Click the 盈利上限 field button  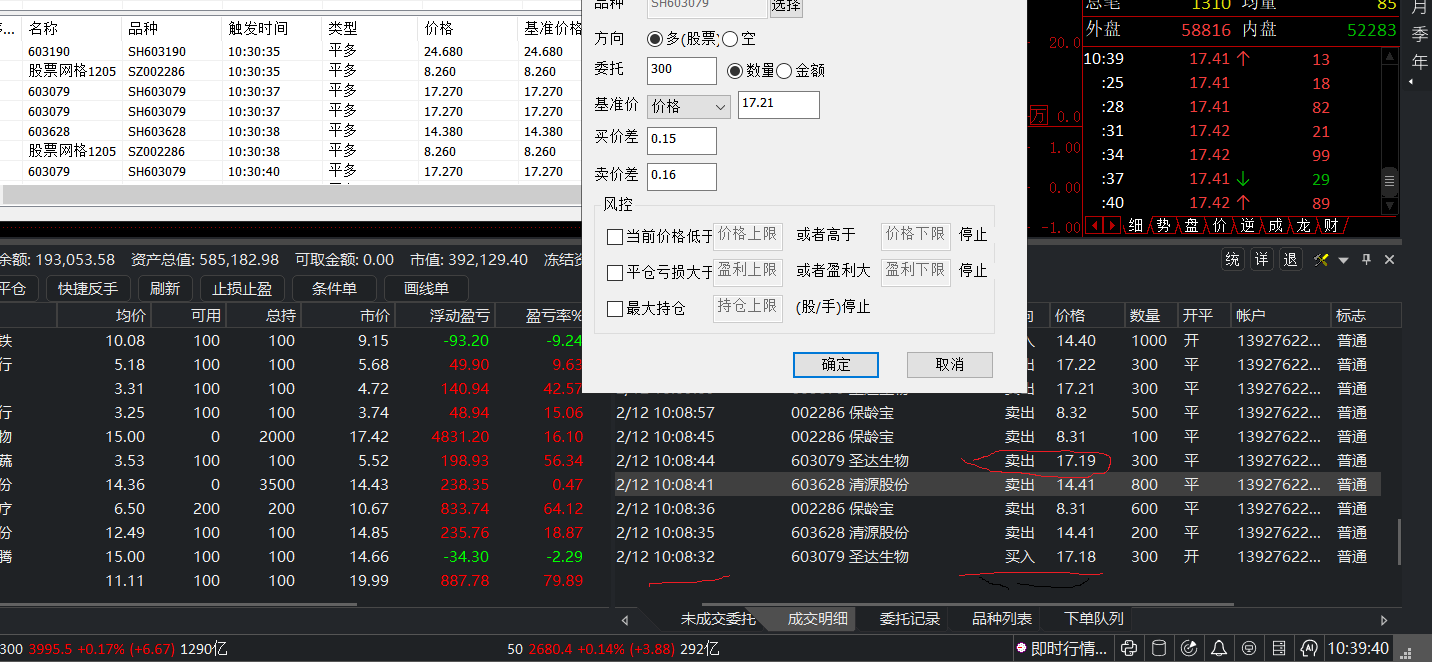click(x=748, y=271)
